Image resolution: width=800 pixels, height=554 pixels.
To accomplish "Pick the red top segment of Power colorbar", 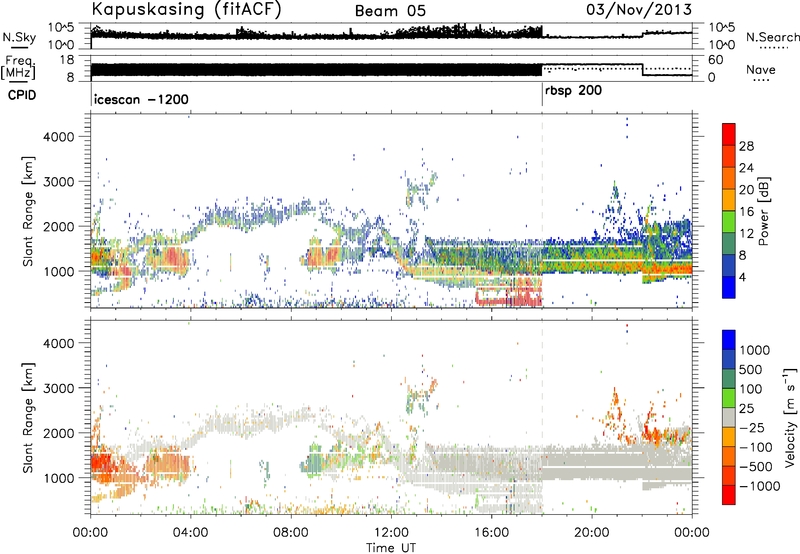I will 729,134.
